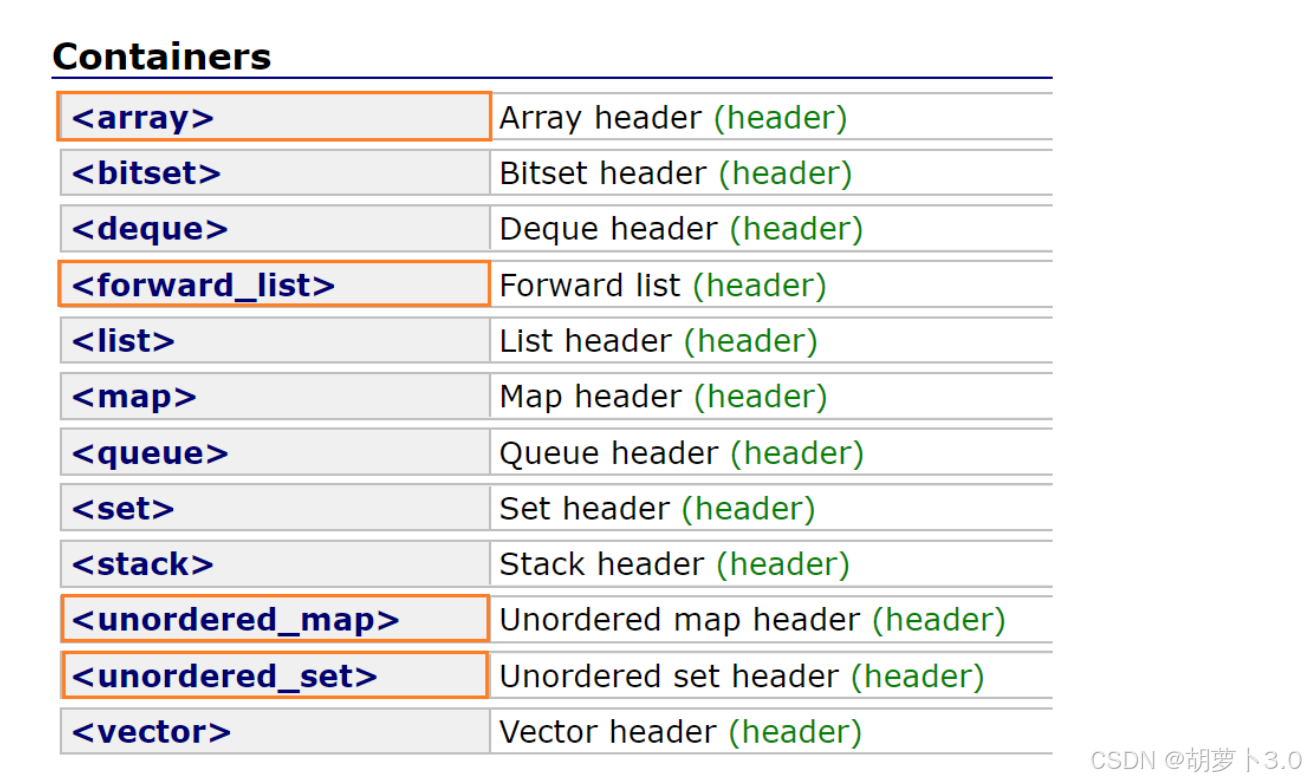Click the <stack> link
The image size is (1306, 782).
143,564
